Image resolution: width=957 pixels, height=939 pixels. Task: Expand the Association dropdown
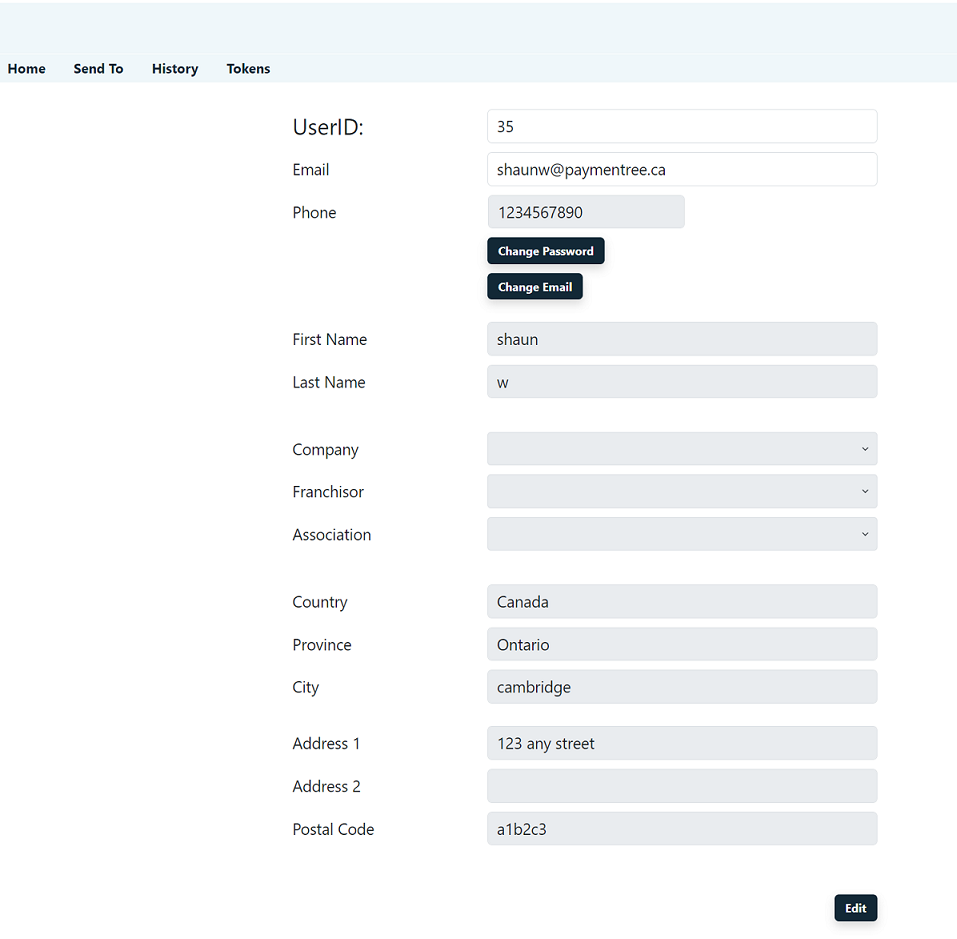(x=681, y=534)
